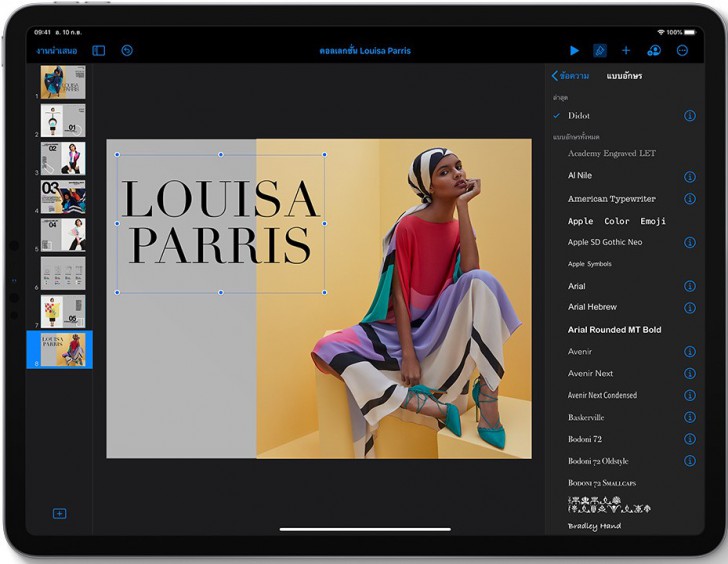This screenshot has width=728, height=564.
Task: Choose the Arial font from the list
Action: (x=577, y=286)
